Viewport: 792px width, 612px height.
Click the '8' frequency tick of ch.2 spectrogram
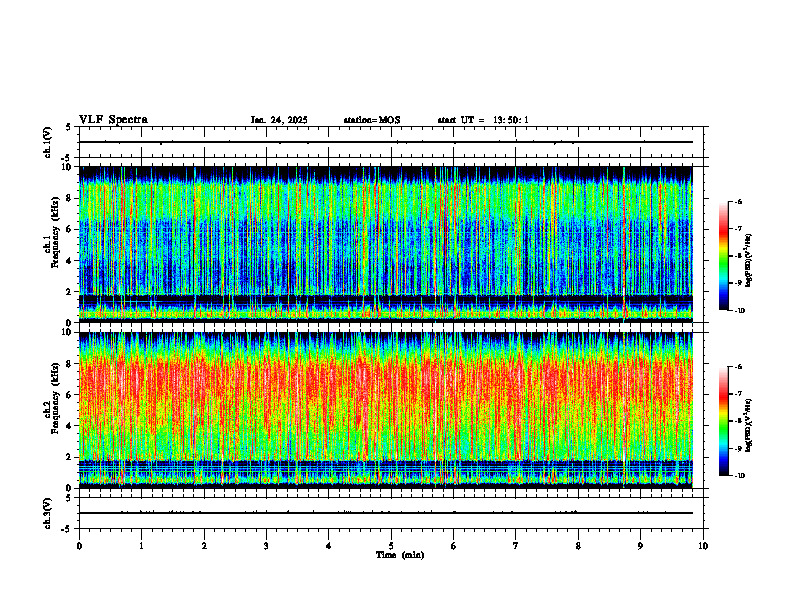point(70,364)
